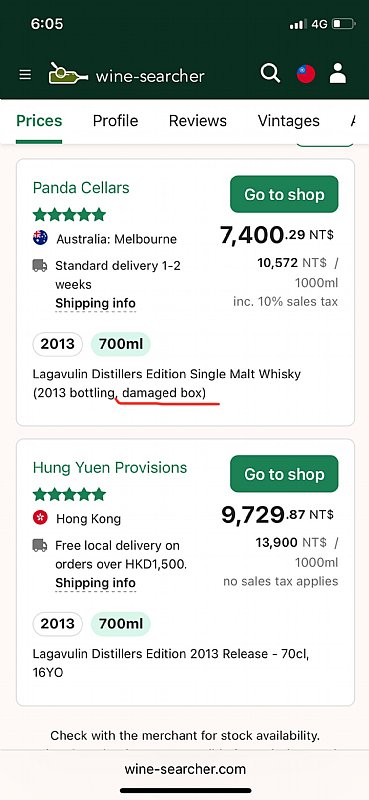The width and height of the screenshot is (369, 800).
Task: Switch to the Reviews tab
Action: (198, 121)
